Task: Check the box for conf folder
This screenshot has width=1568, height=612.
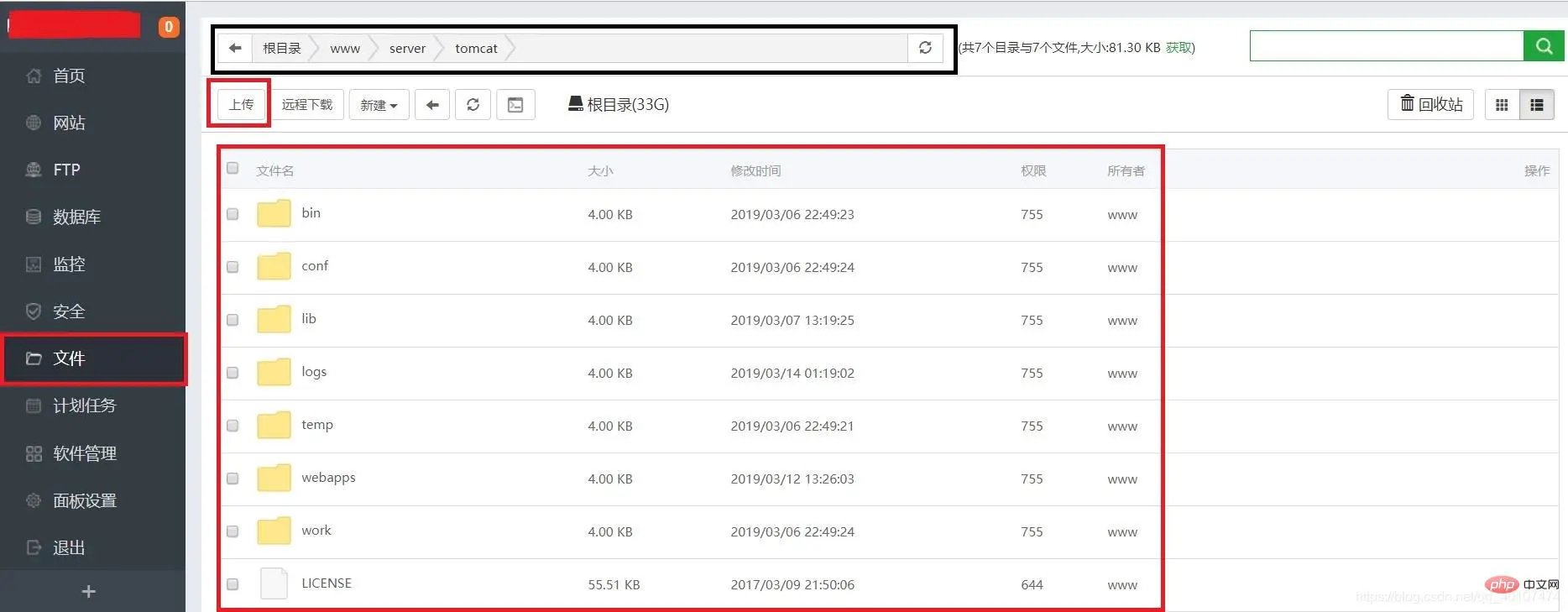Action: 233,267
